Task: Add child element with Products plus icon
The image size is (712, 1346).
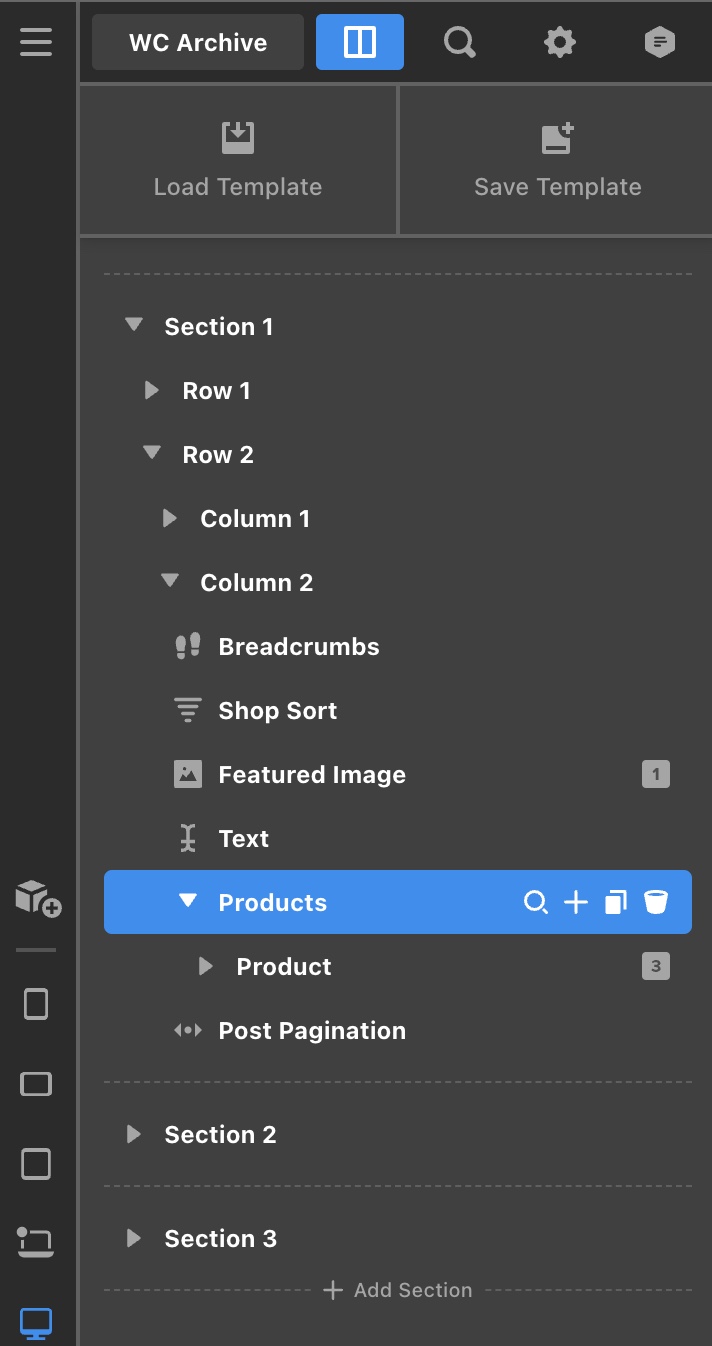Action: point(576,903)
